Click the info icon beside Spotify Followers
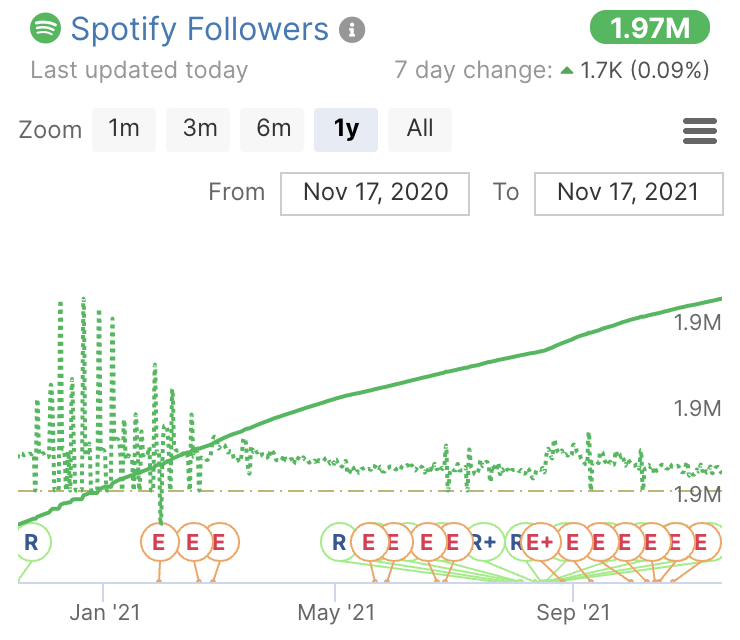The width and height of the screenshot is (740, 640). [x=351, y=30]
